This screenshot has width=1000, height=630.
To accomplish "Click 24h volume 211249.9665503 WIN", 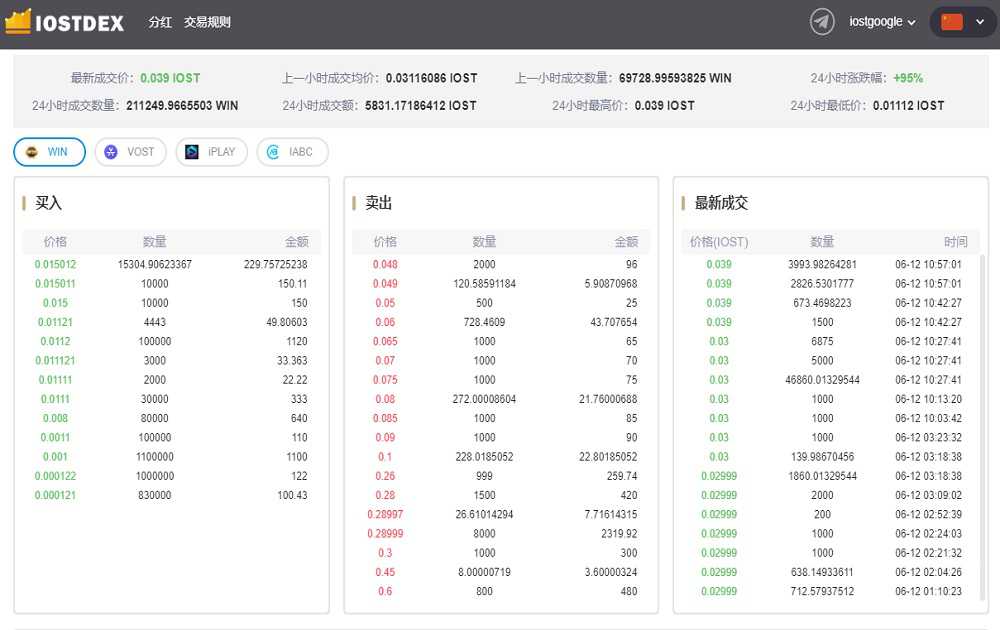I will coord(182,105).
